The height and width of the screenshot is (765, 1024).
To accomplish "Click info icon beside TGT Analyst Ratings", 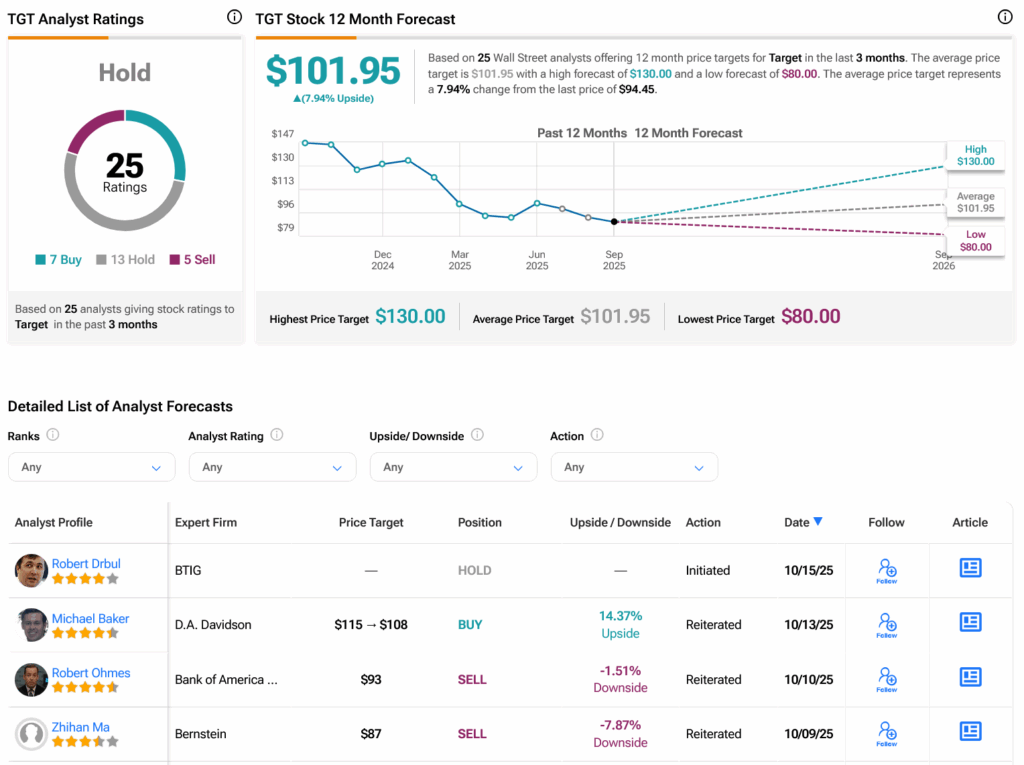I will 234,17.
